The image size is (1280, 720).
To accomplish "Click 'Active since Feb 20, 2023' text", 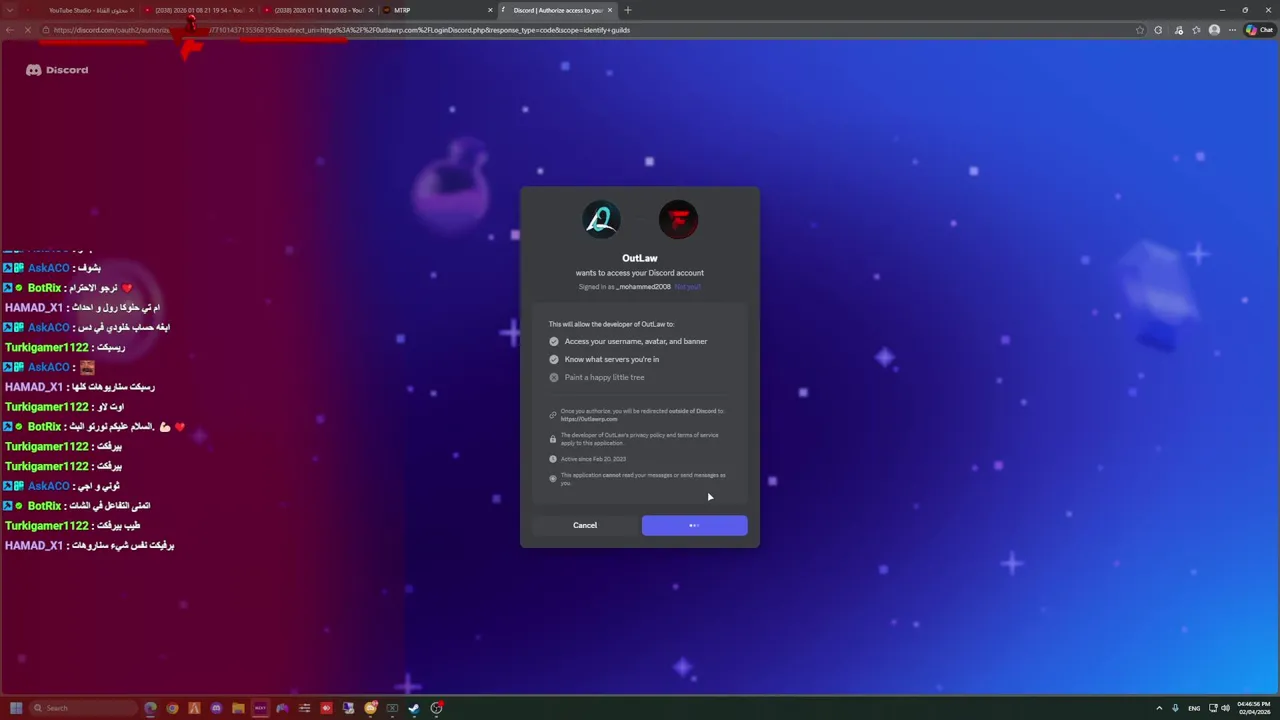I will (x=593, y=459).
